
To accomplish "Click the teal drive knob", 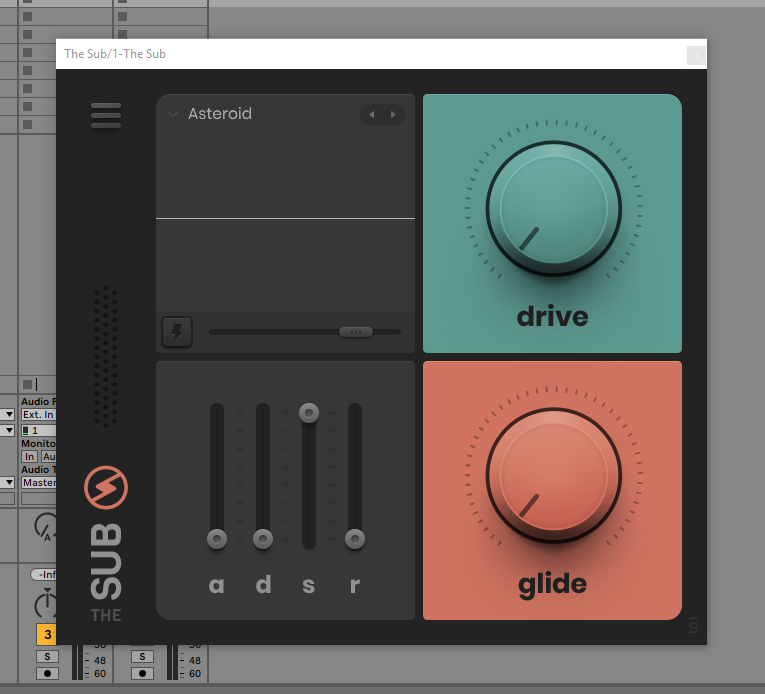I will 553,209.
